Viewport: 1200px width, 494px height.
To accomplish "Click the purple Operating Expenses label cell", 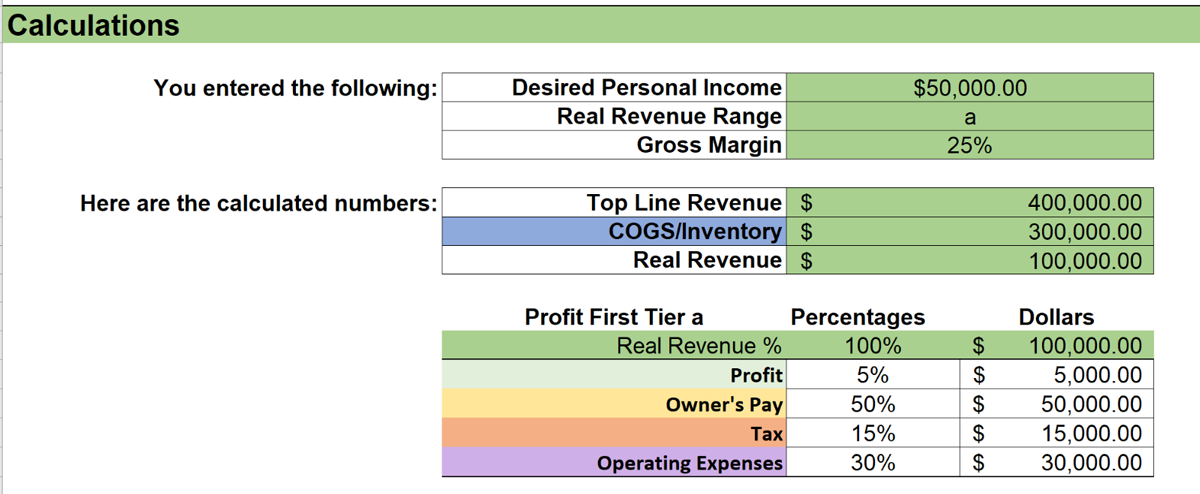I will [x=690, y=463].
